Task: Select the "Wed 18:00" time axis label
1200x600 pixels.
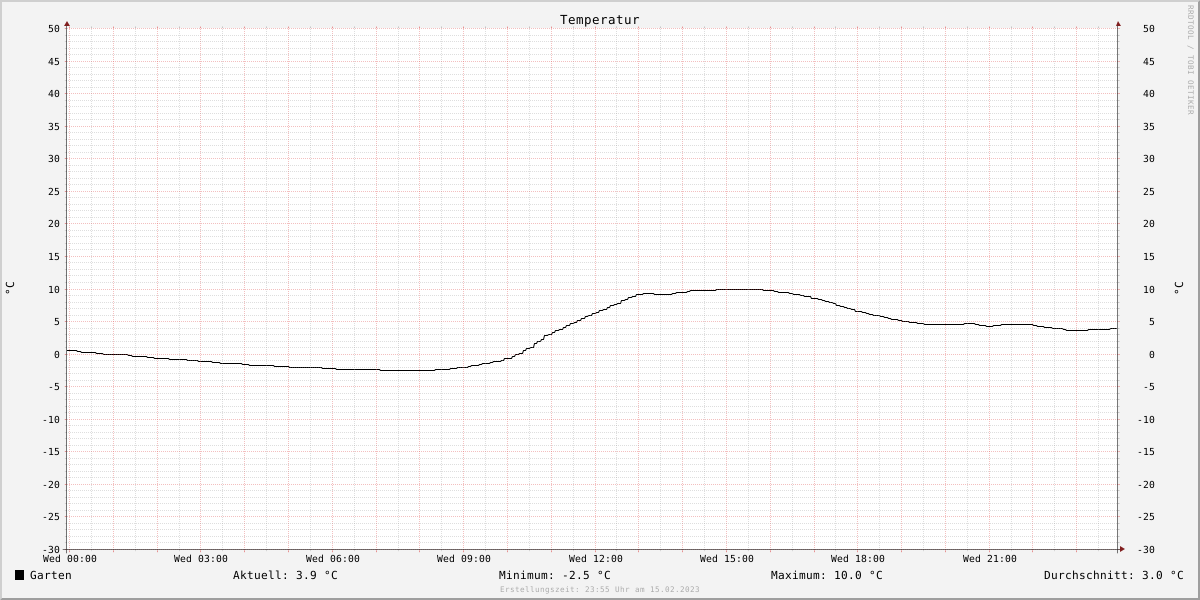Action: [x=858, y=559]
